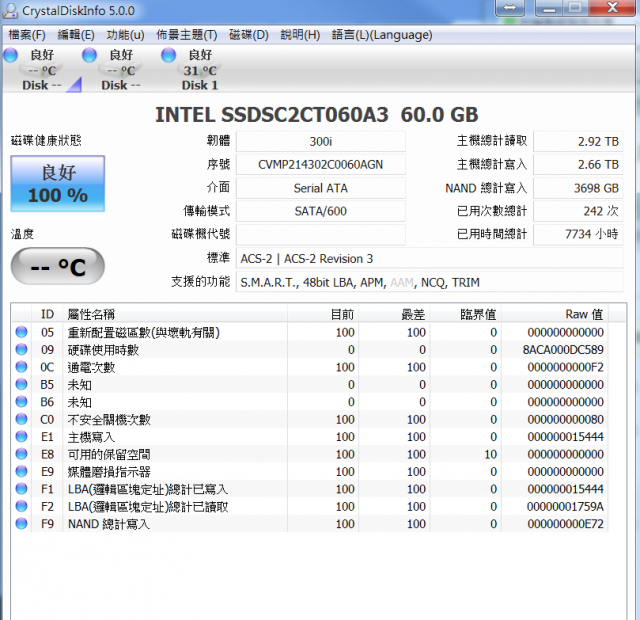Click the Raw 值 column header
The width and height of the screenshot is (640, 620).
point(583,314)
